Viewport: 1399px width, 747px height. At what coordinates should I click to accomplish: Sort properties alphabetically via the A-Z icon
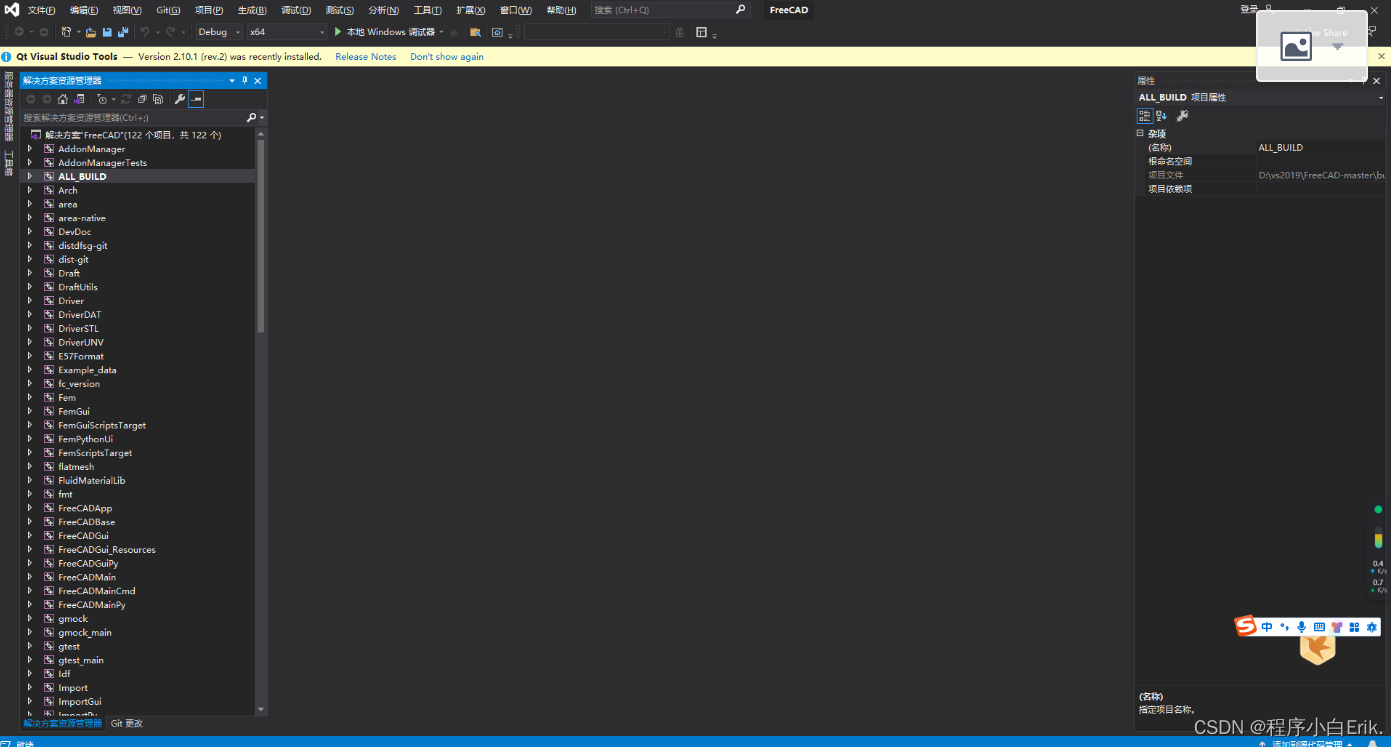click(x=1162, y=116)
